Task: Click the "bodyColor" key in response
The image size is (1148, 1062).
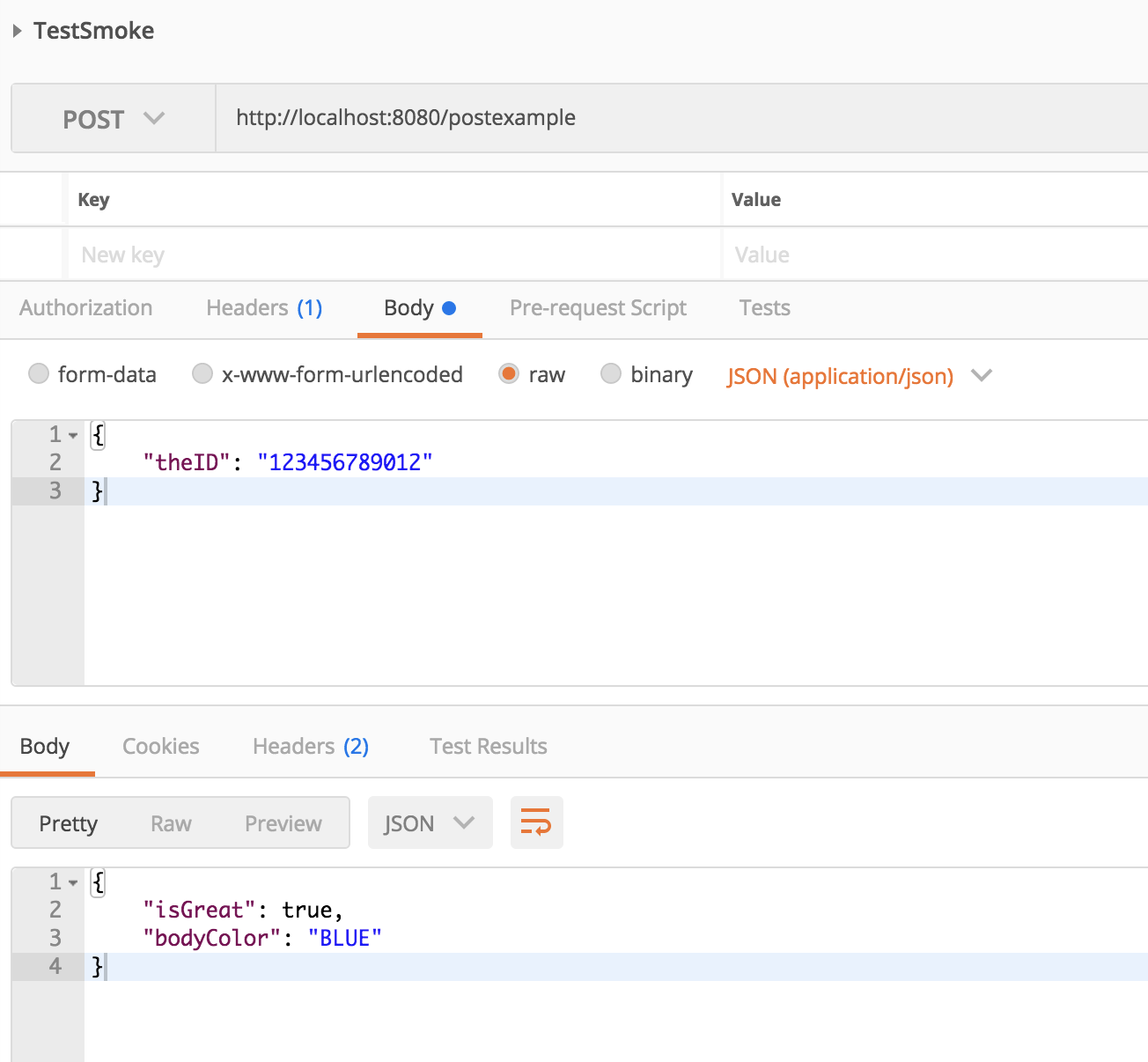Action: (212, 938)
